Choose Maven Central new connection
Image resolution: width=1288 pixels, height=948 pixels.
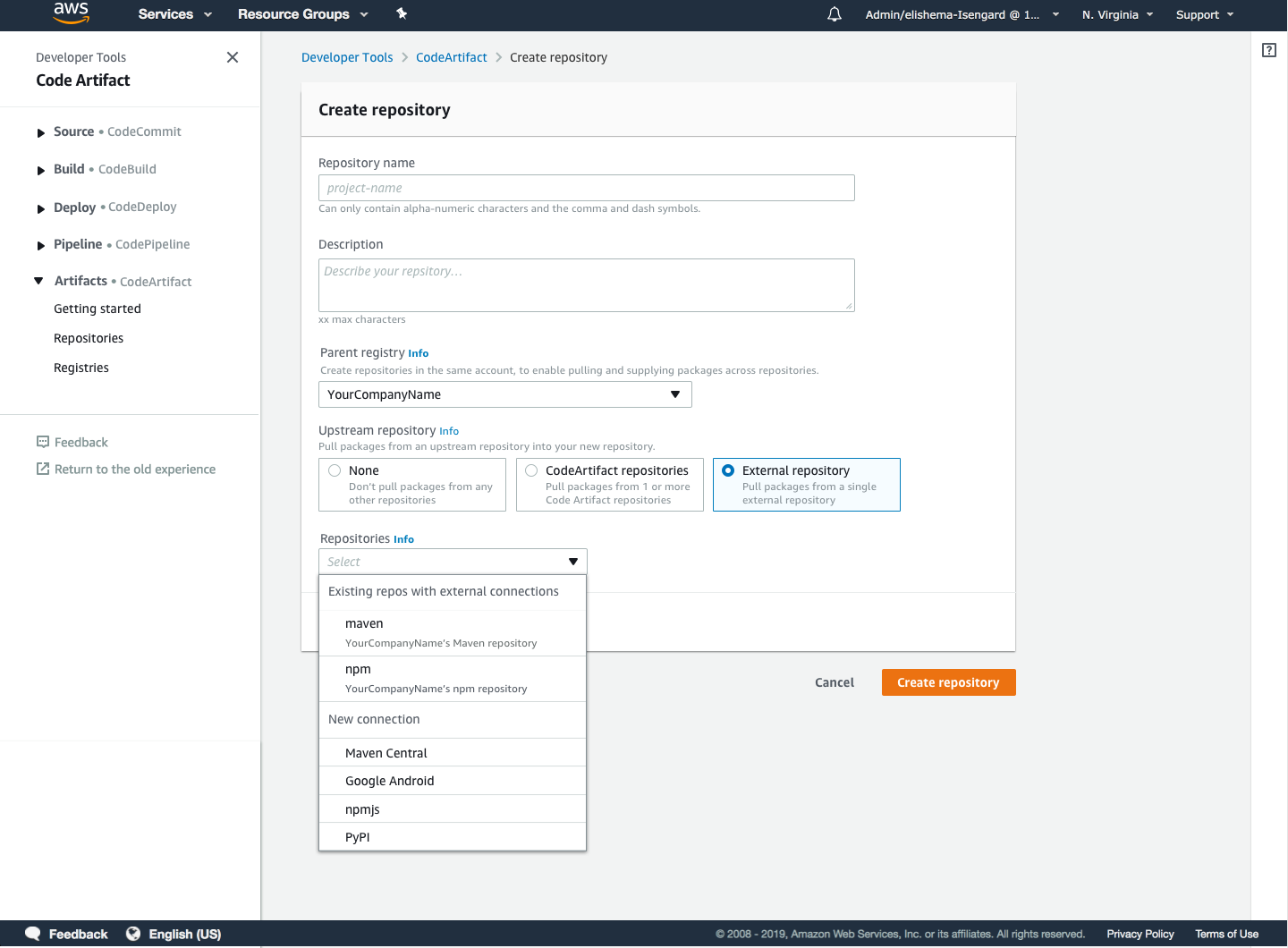tap(453, 753)
